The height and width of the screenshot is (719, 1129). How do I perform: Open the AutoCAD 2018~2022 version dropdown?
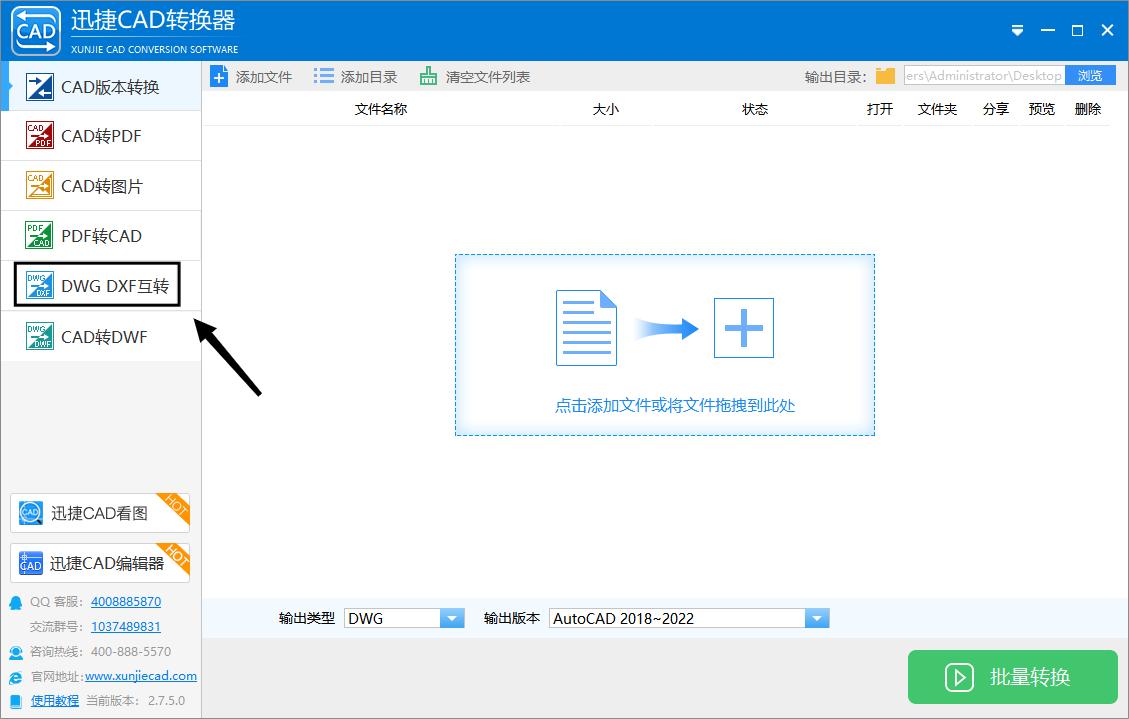(817, 617)
